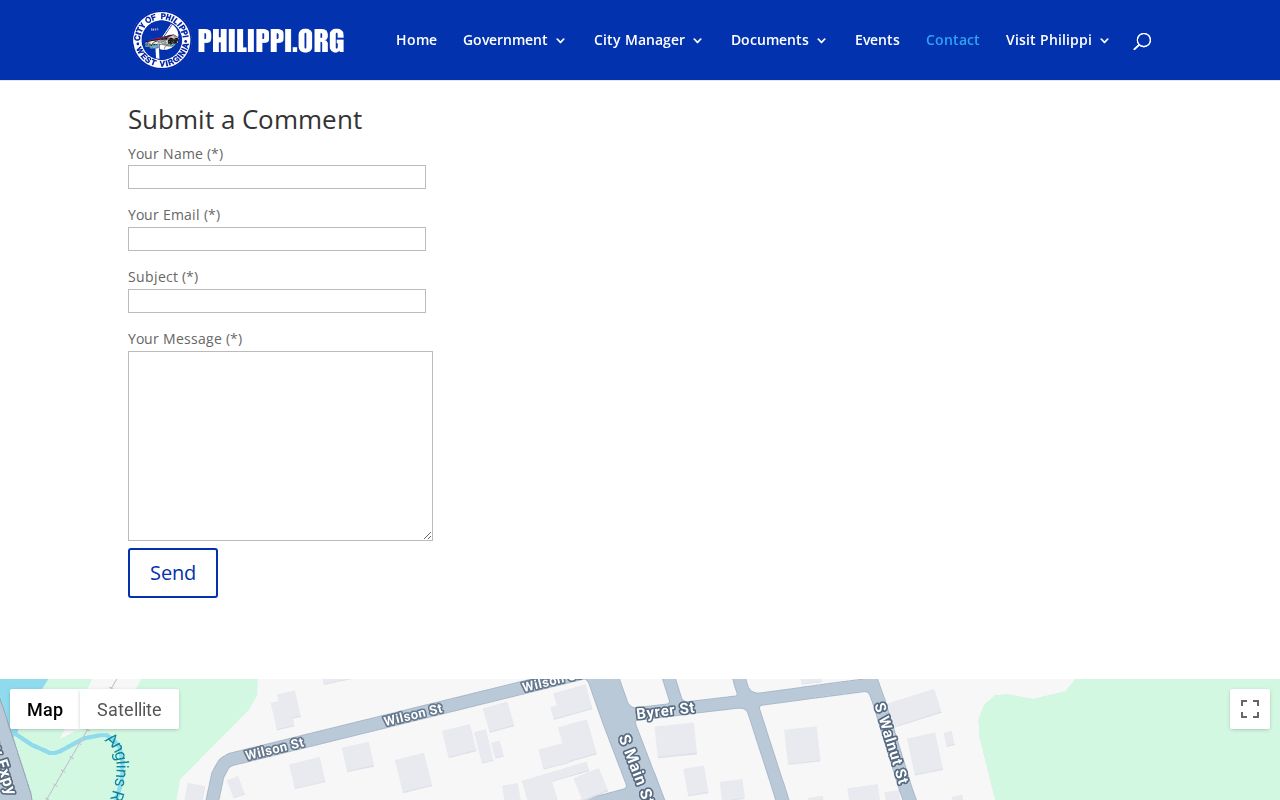Click the Submit a Comment heading
Viewport: 1280px width, 800px height.
click(245, 119)
